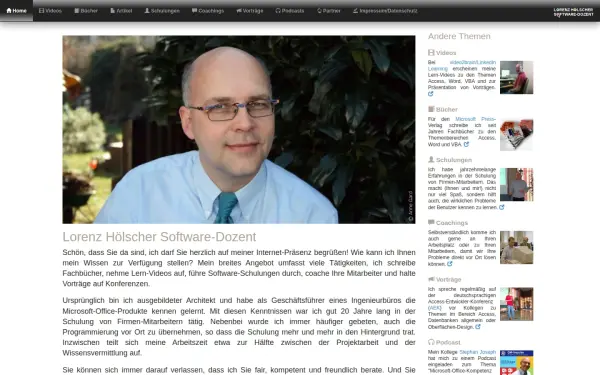Open Vorträge in the navigation bar
The width and height of the screenshot is (600, 375).
(249, 11)
